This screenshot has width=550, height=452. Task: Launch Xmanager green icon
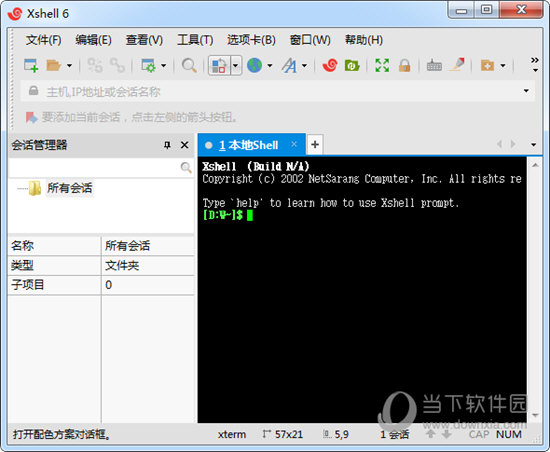pos(352,66)
